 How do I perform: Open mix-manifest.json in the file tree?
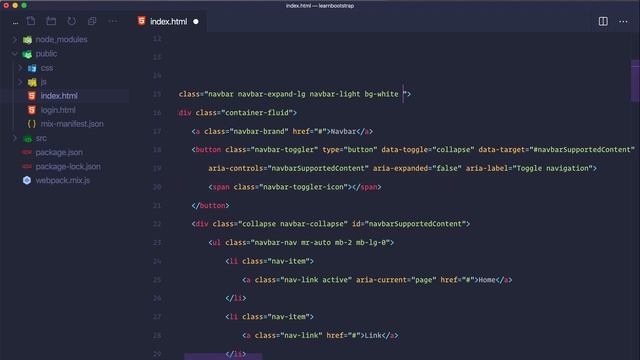pos(72,124)
